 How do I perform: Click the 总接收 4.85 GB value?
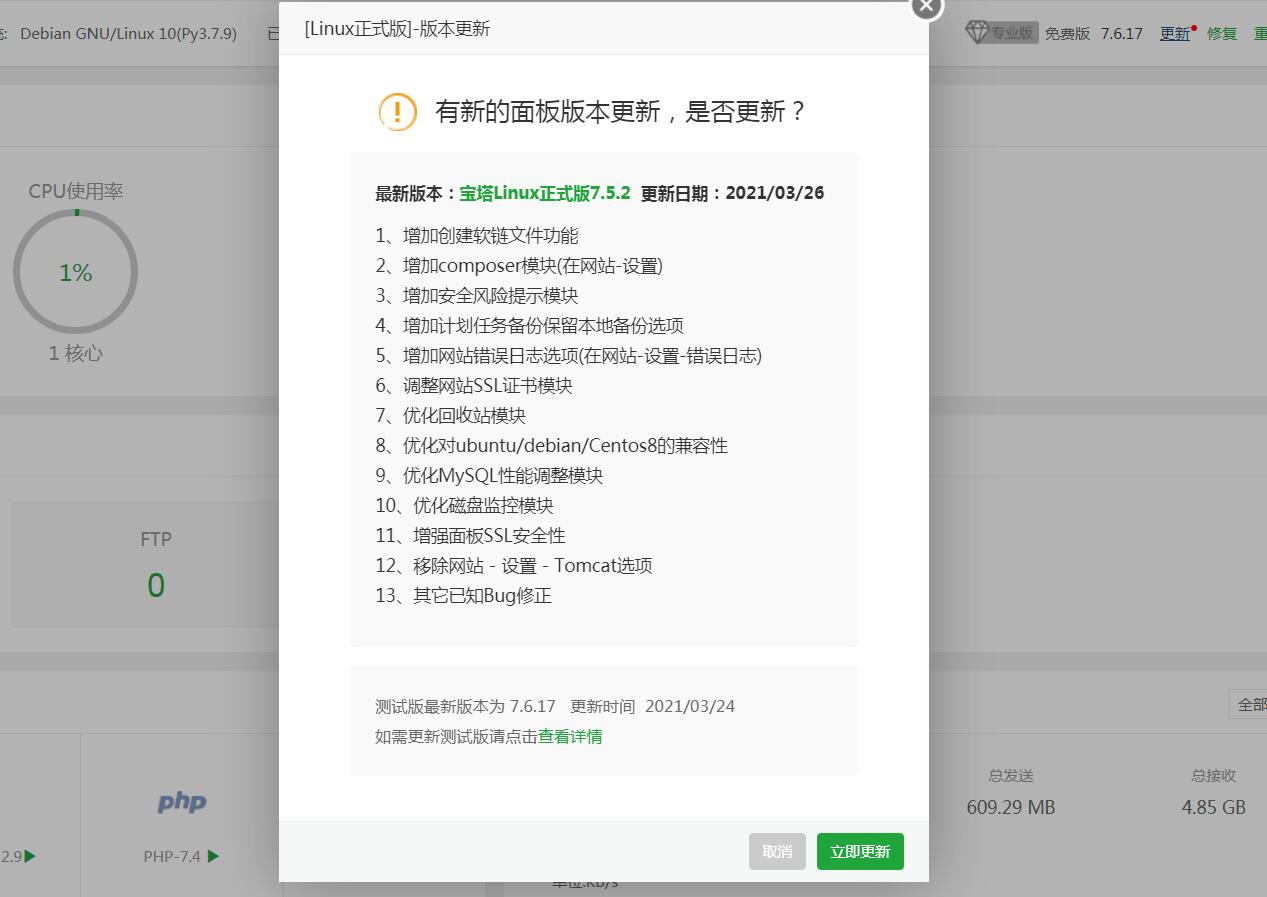(1214, 807)
